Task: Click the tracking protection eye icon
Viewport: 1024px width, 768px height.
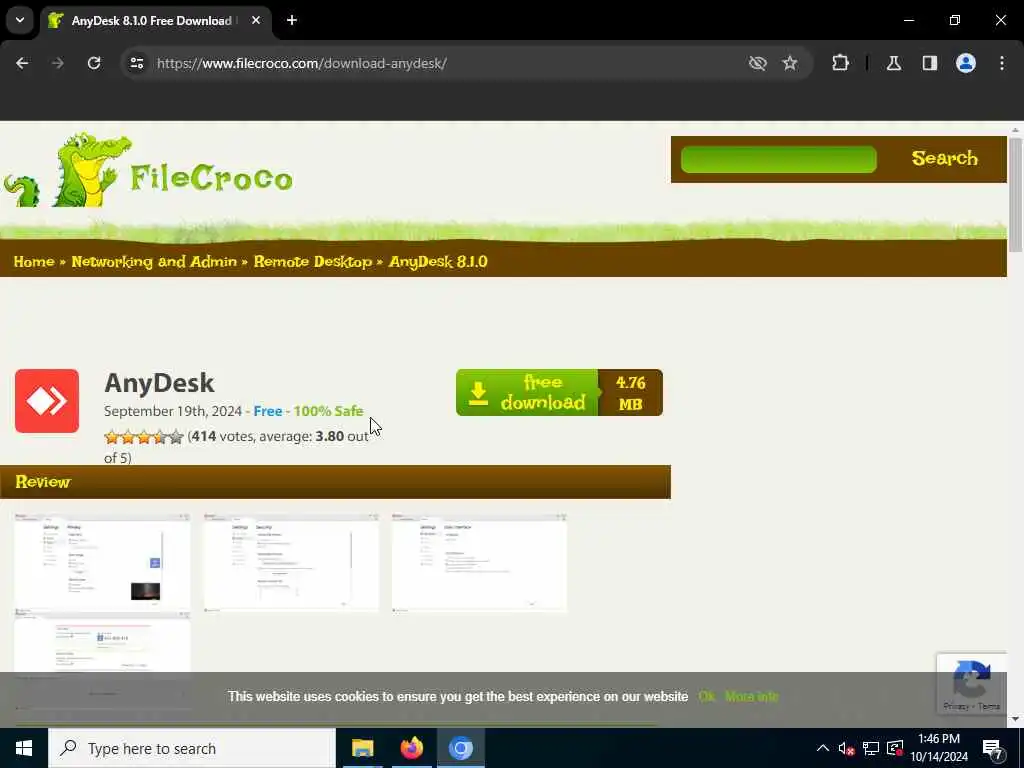Action: pos(758,63)
